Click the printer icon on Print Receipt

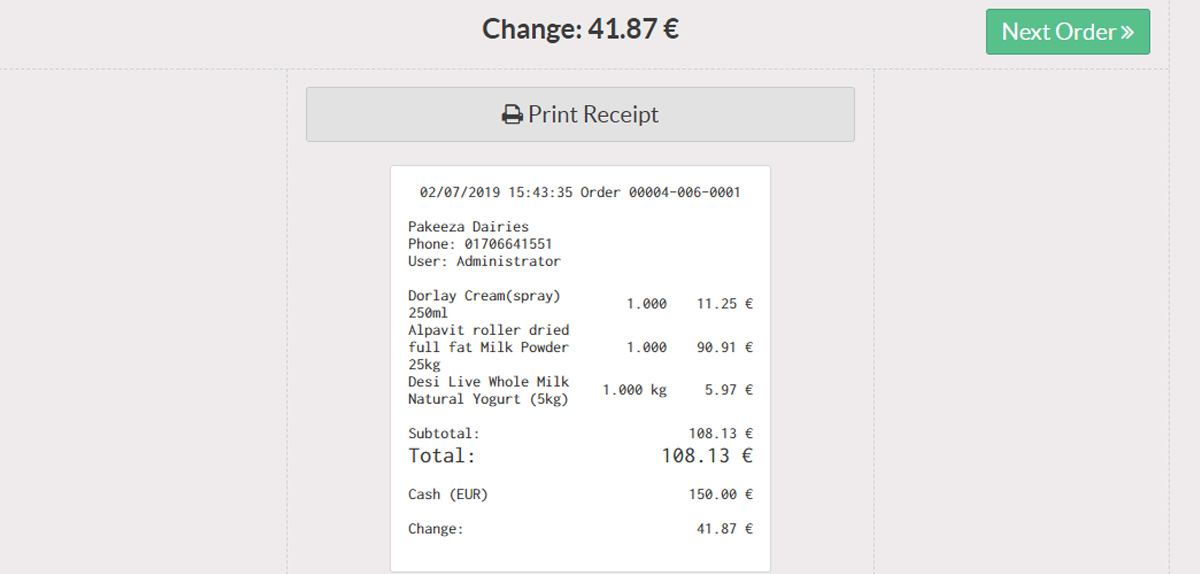click(512, 115)
